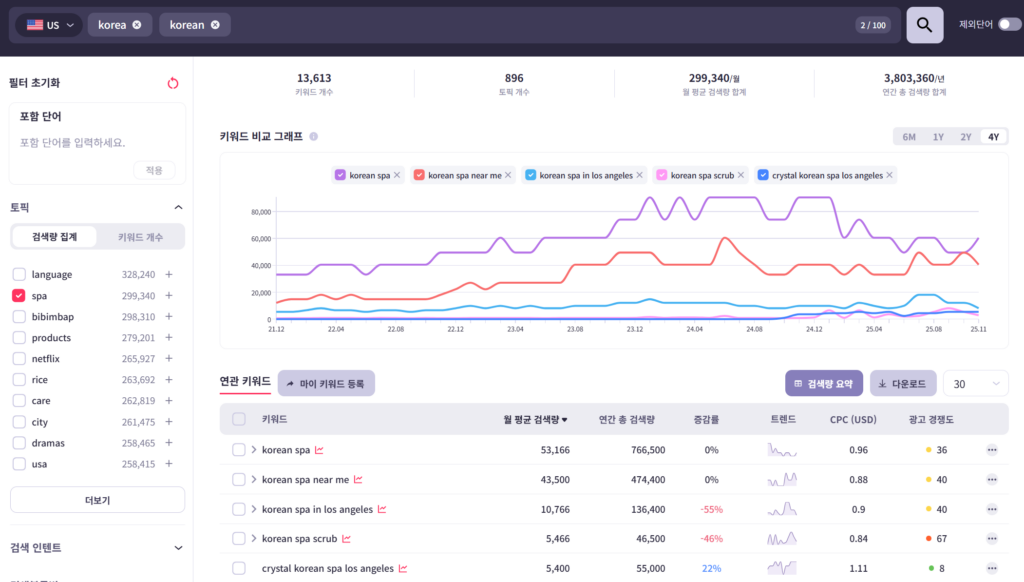The image size is (1024, 582).
Task: Click trend sparkline for 'korean spa near me'
Action: pyautogui.click(x=782, y=480)
